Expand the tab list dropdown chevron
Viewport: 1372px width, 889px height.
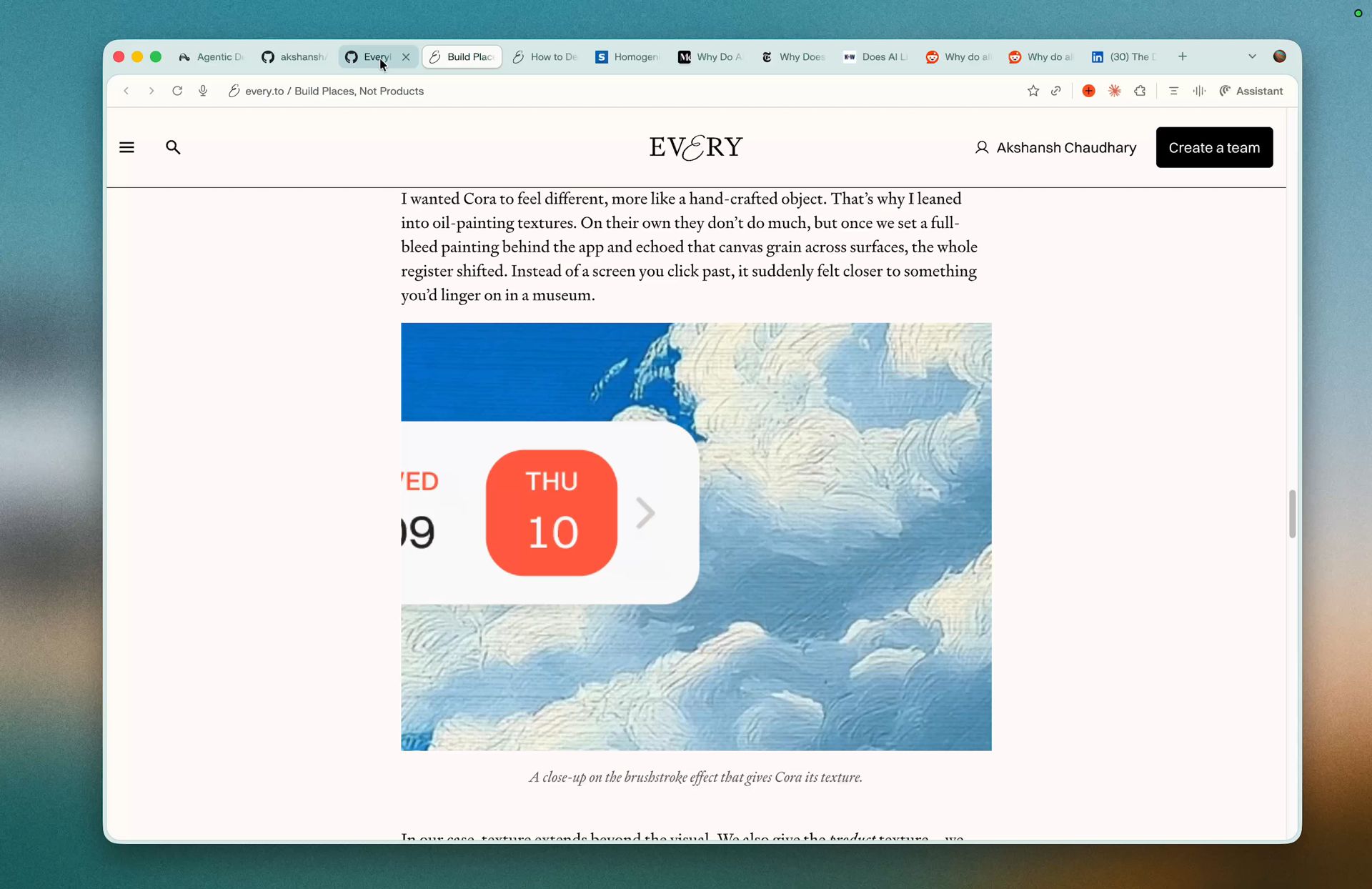[x=1252, y=56]
